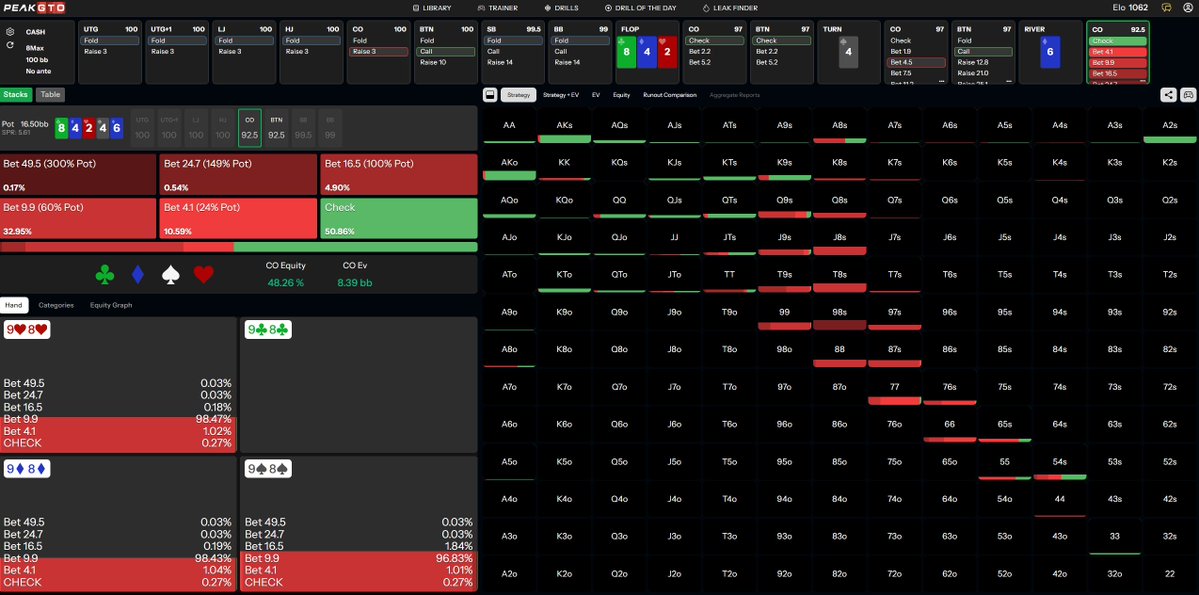Viewport: 1199px width, 595px height.
Task: Select the HJ 100 stack seat
Action: 223,127
